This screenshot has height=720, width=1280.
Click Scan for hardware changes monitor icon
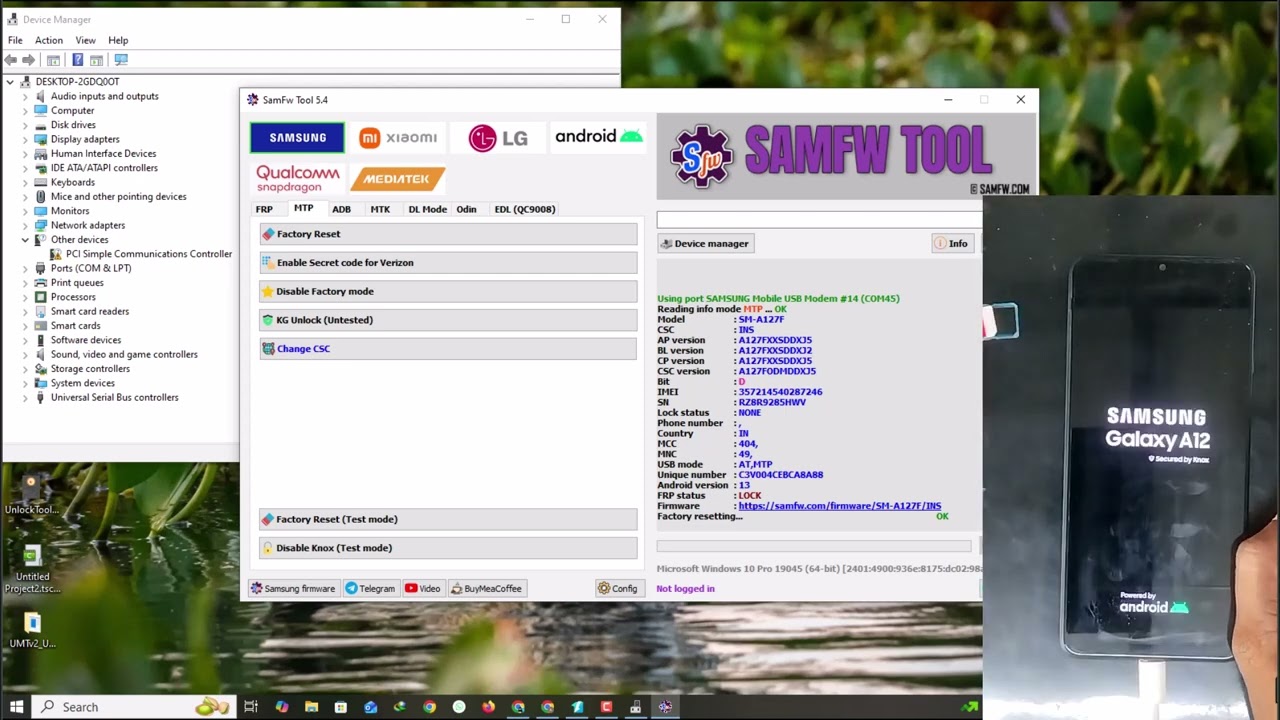pos(121,60)
